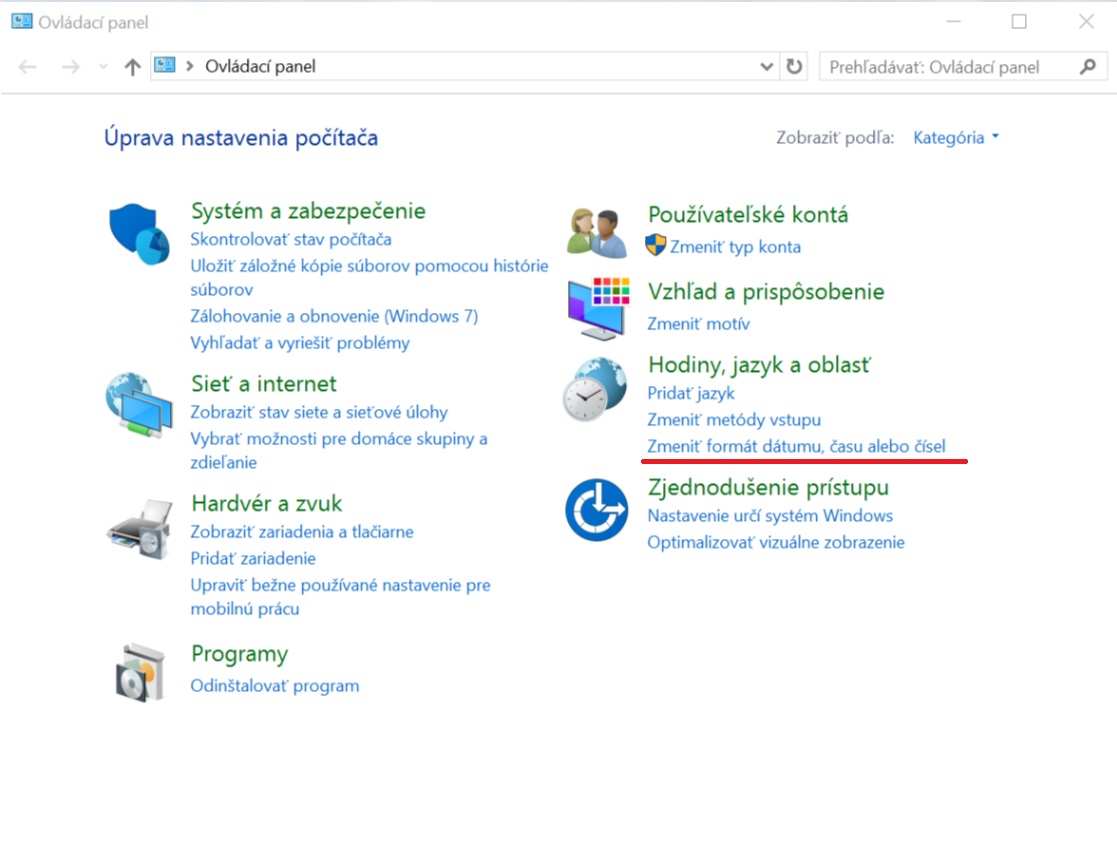This screenshot has height=844, width=1117.
Task: Open Zálohovanie a obnovenie (Windows 7)
Action: click(334, 316)
